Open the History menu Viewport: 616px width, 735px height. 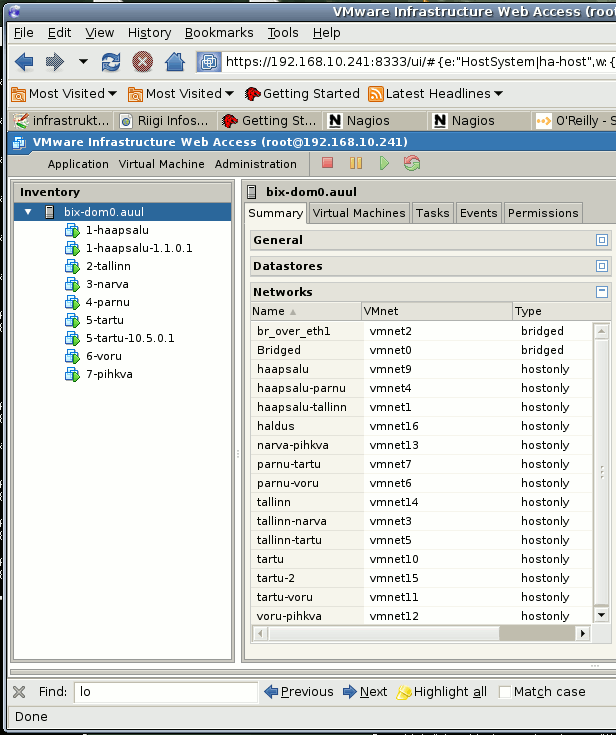point(150,33)
